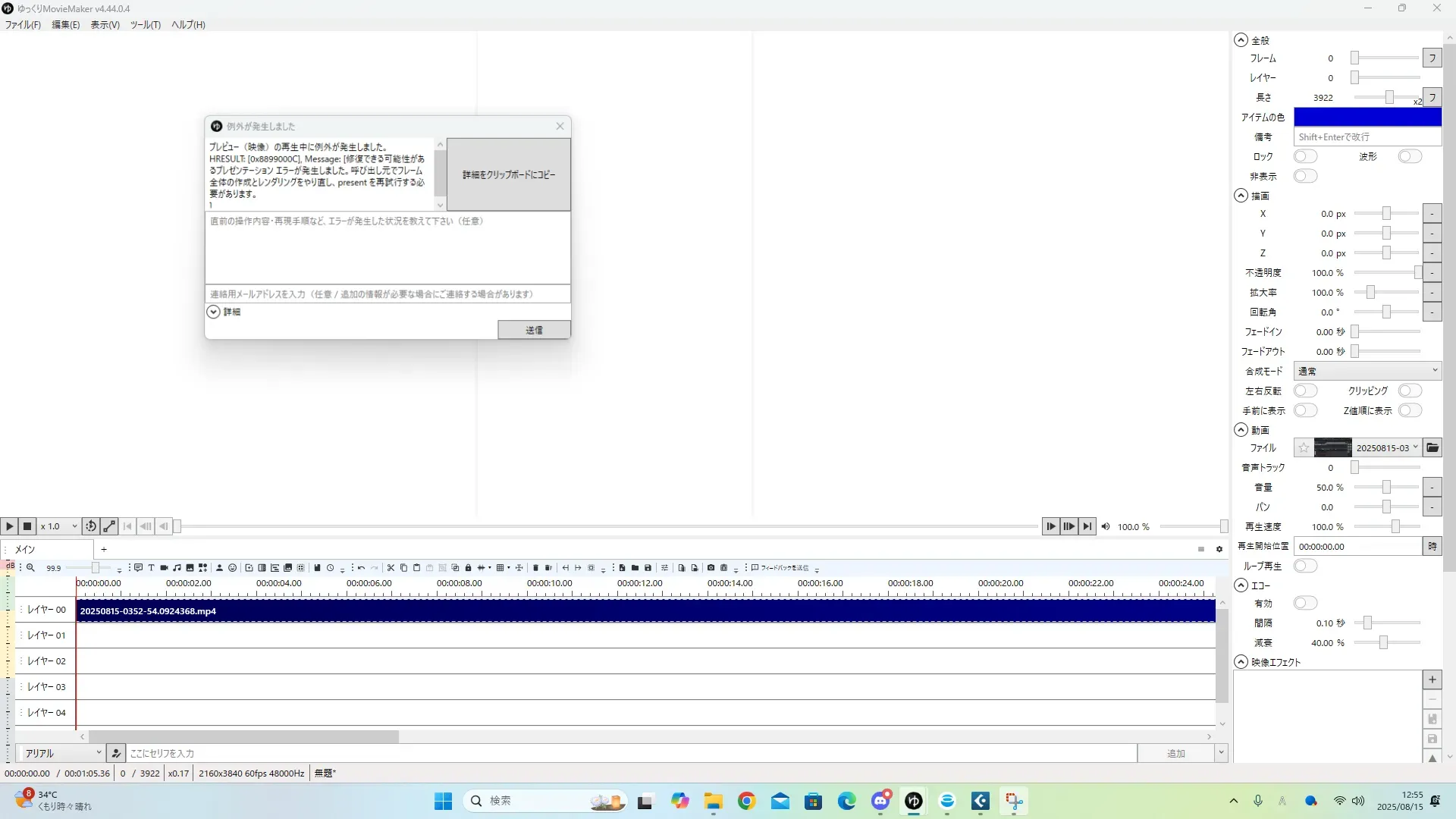Click the undo arrow in timeline toolbar
The width and height of the screenshot is (1456, 819).
coord(362,568)
